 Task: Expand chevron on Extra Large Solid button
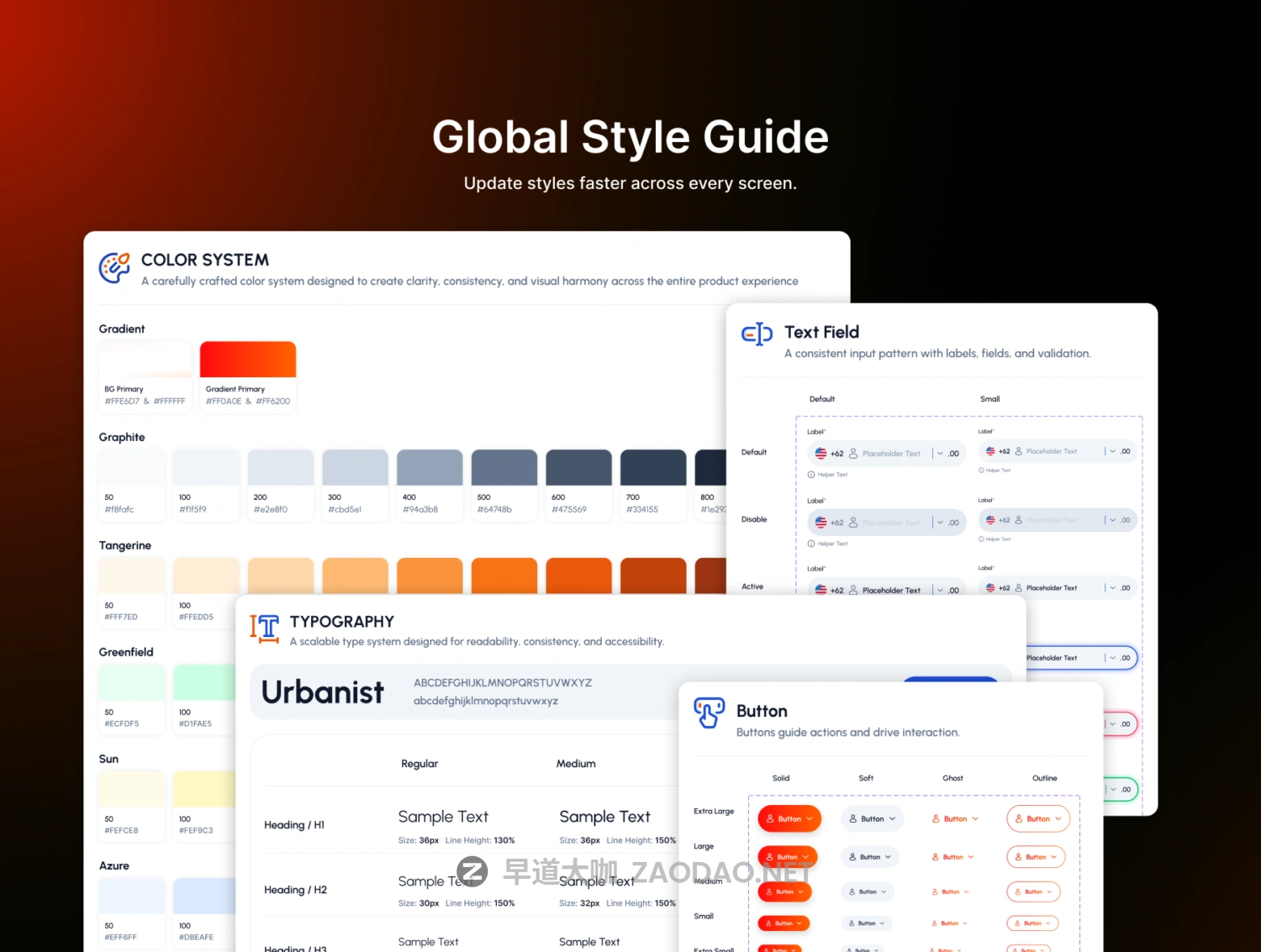(810, 818)
